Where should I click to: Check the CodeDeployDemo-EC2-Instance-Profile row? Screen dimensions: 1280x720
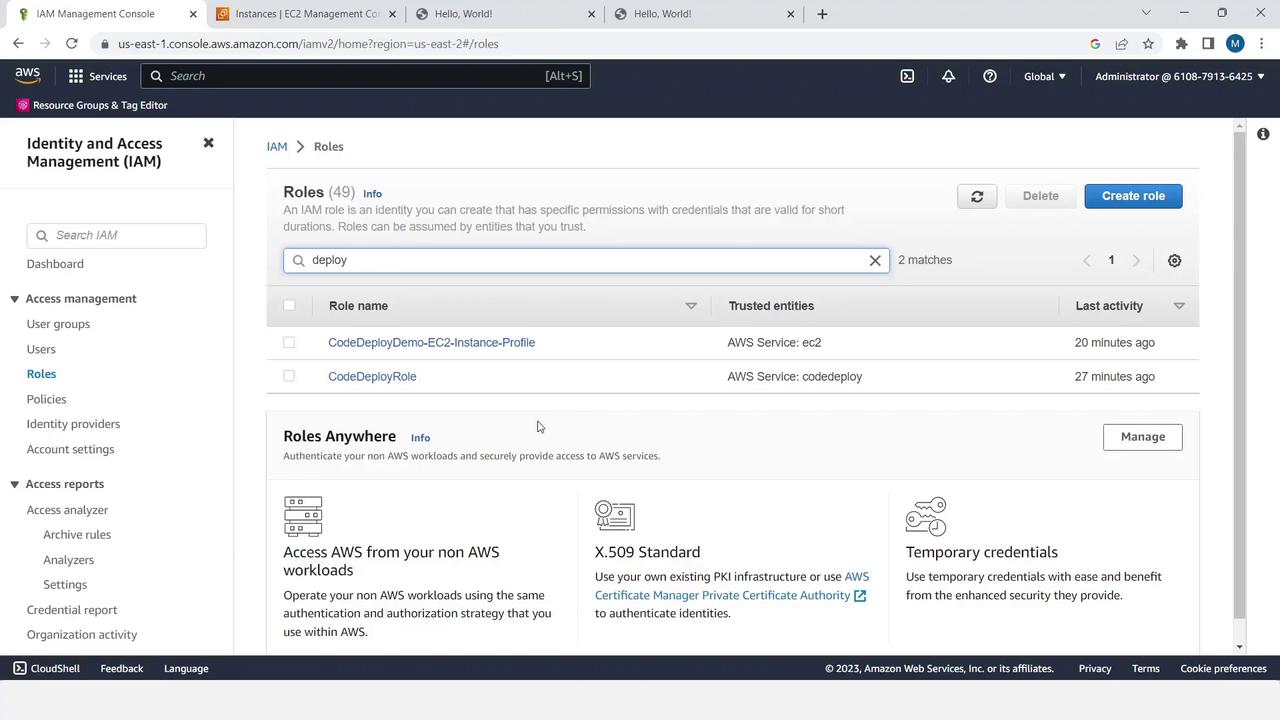[289, 342]
